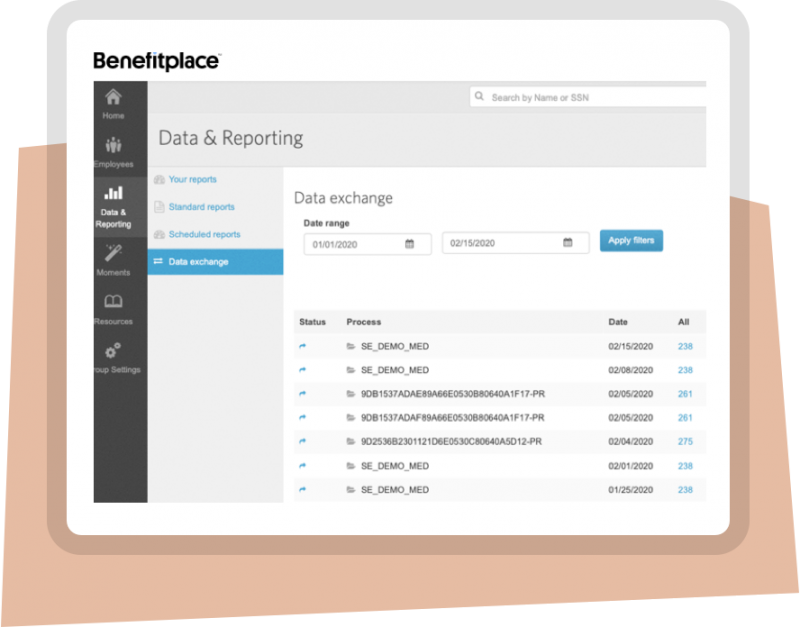Click the folder icon in the 02/08/2020 SE_DEMO_MED row

351,370
